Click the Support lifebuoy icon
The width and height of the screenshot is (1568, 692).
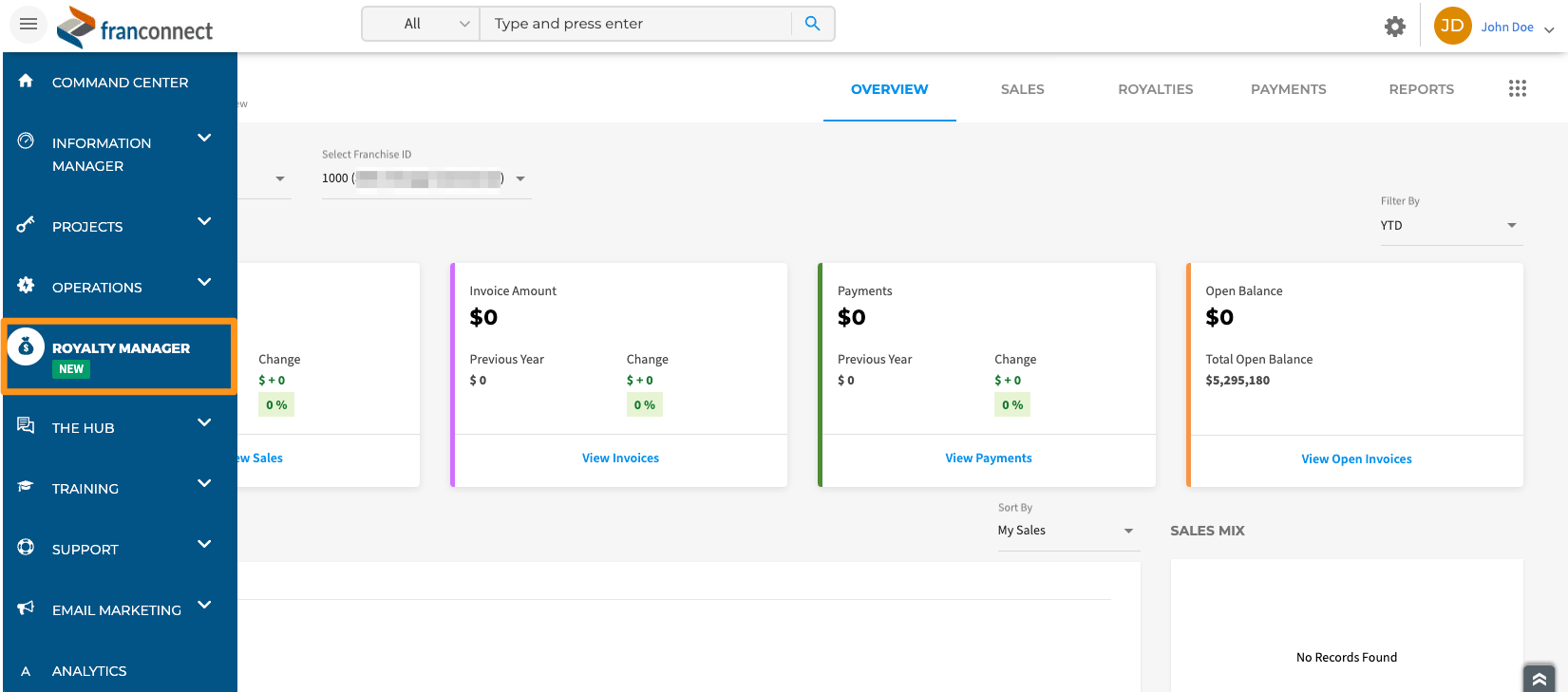point(26,547)
